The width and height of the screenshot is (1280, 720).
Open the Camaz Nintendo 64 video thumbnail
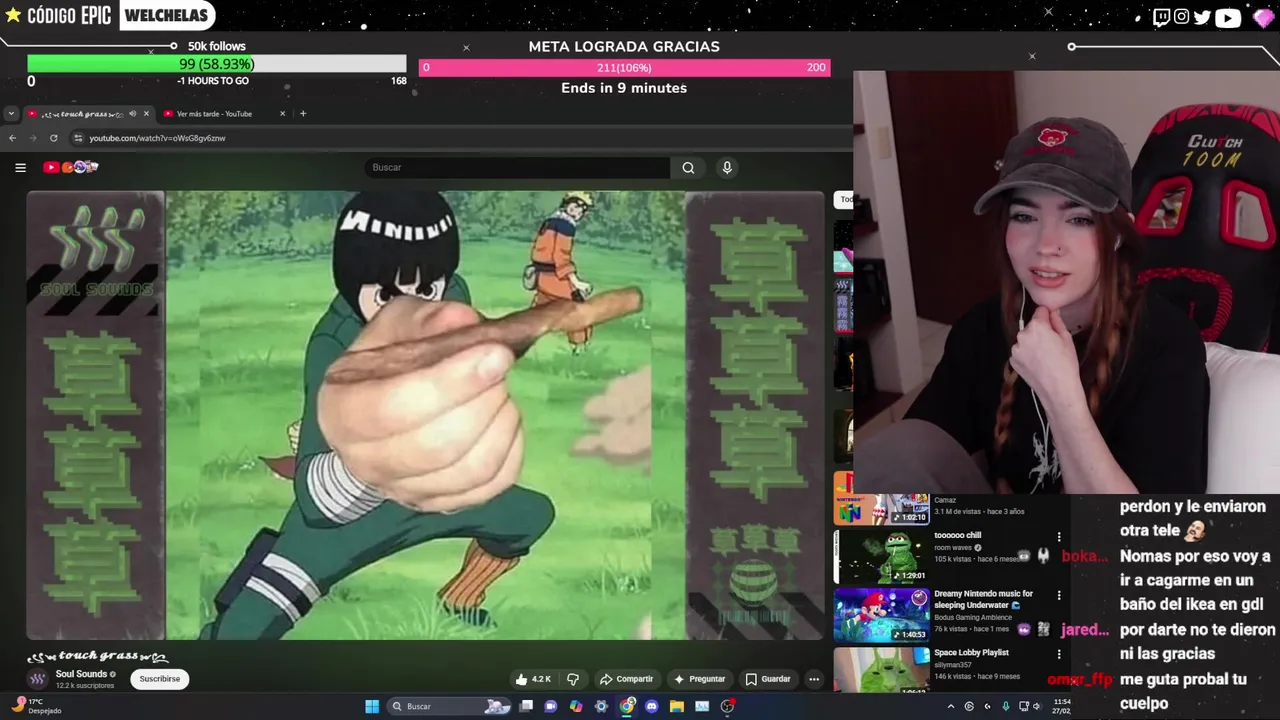tap(882, 508)
